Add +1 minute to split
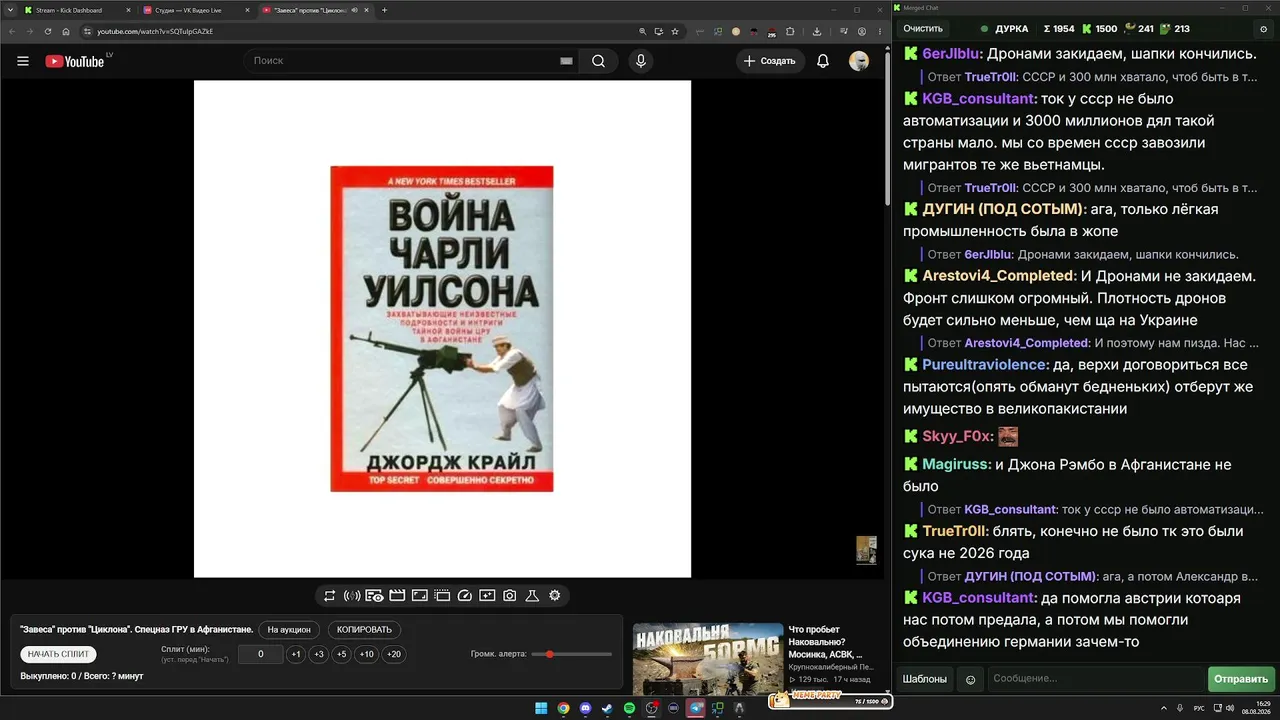Viewport: 1280px width, 720px height. 296,654
